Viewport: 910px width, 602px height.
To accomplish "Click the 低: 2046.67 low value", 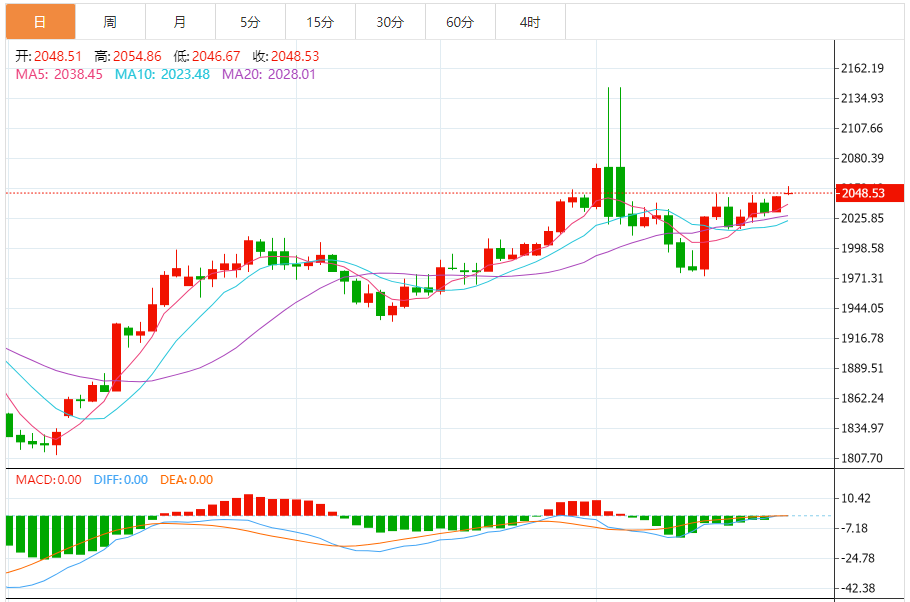I will (x=207, y=56).
